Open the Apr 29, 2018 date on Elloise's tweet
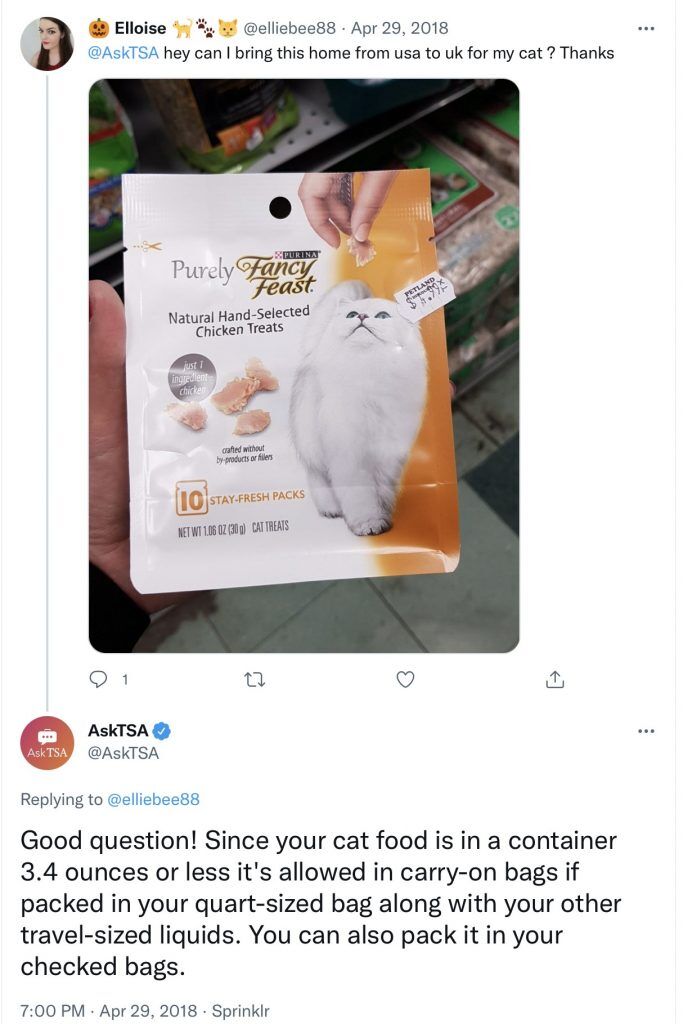Image resolution: width=683 pixels, height=1024 pixels. click(x=400, y=28)
